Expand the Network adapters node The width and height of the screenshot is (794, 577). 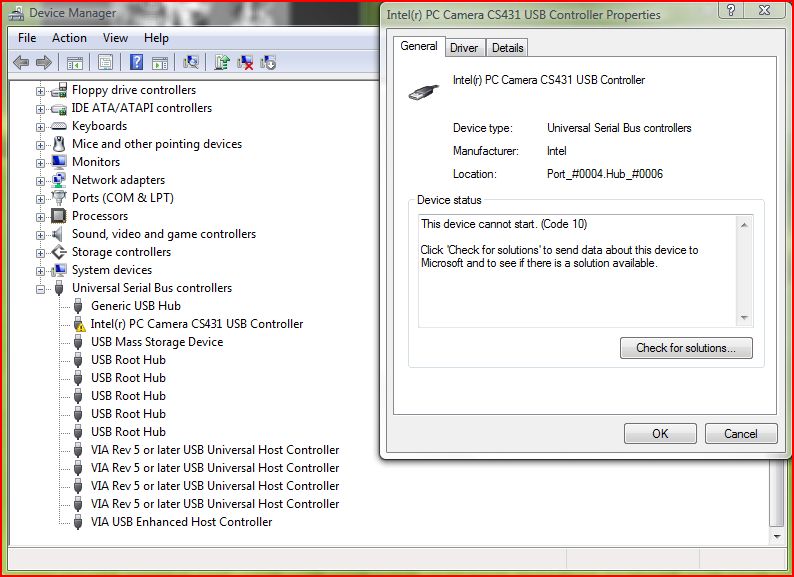click(40, 181)
